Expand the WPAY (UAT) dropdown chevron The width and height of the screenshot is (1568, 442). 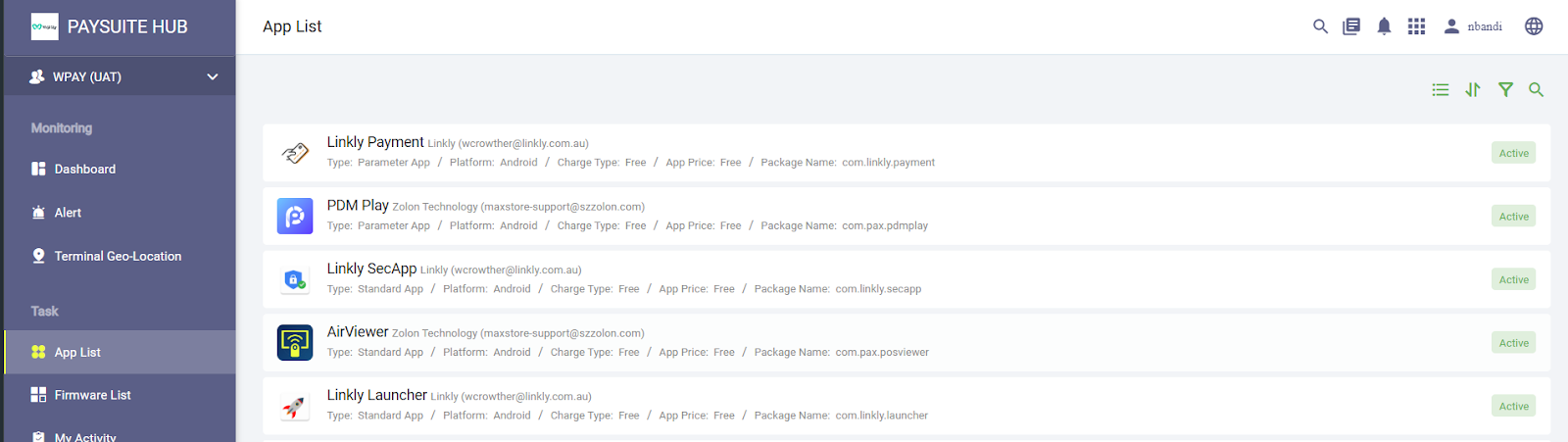[x=213, y=76]
